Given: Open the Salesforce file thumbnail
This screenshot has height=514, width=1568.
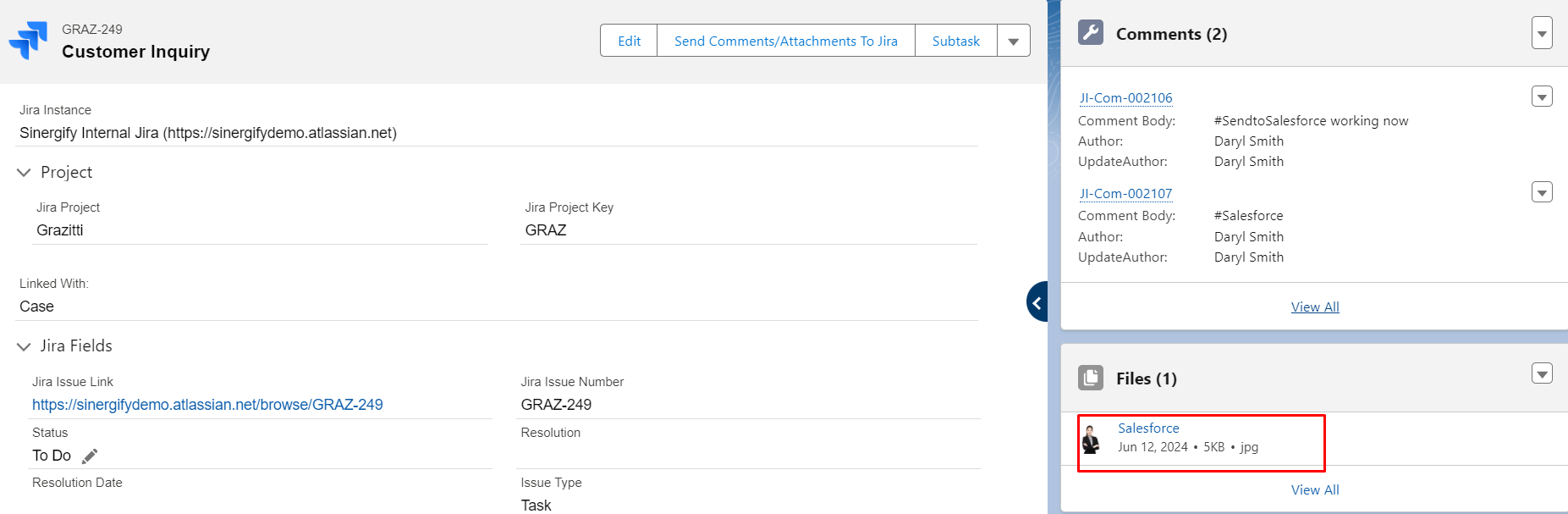Looking at the screenshot, I should pyautogui.click(x=1092, y=439).
